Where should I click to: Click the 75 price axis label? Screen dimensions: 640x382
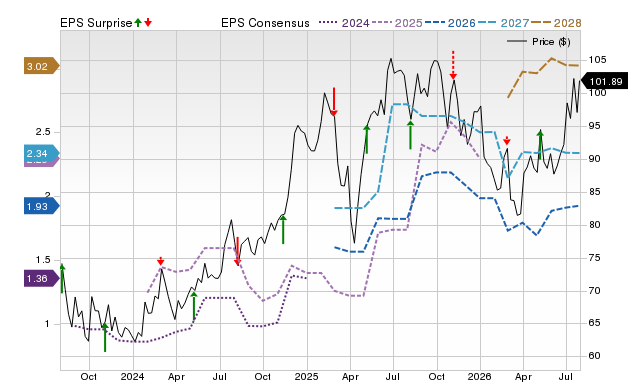pyautogui.click(x=594, y=258)
